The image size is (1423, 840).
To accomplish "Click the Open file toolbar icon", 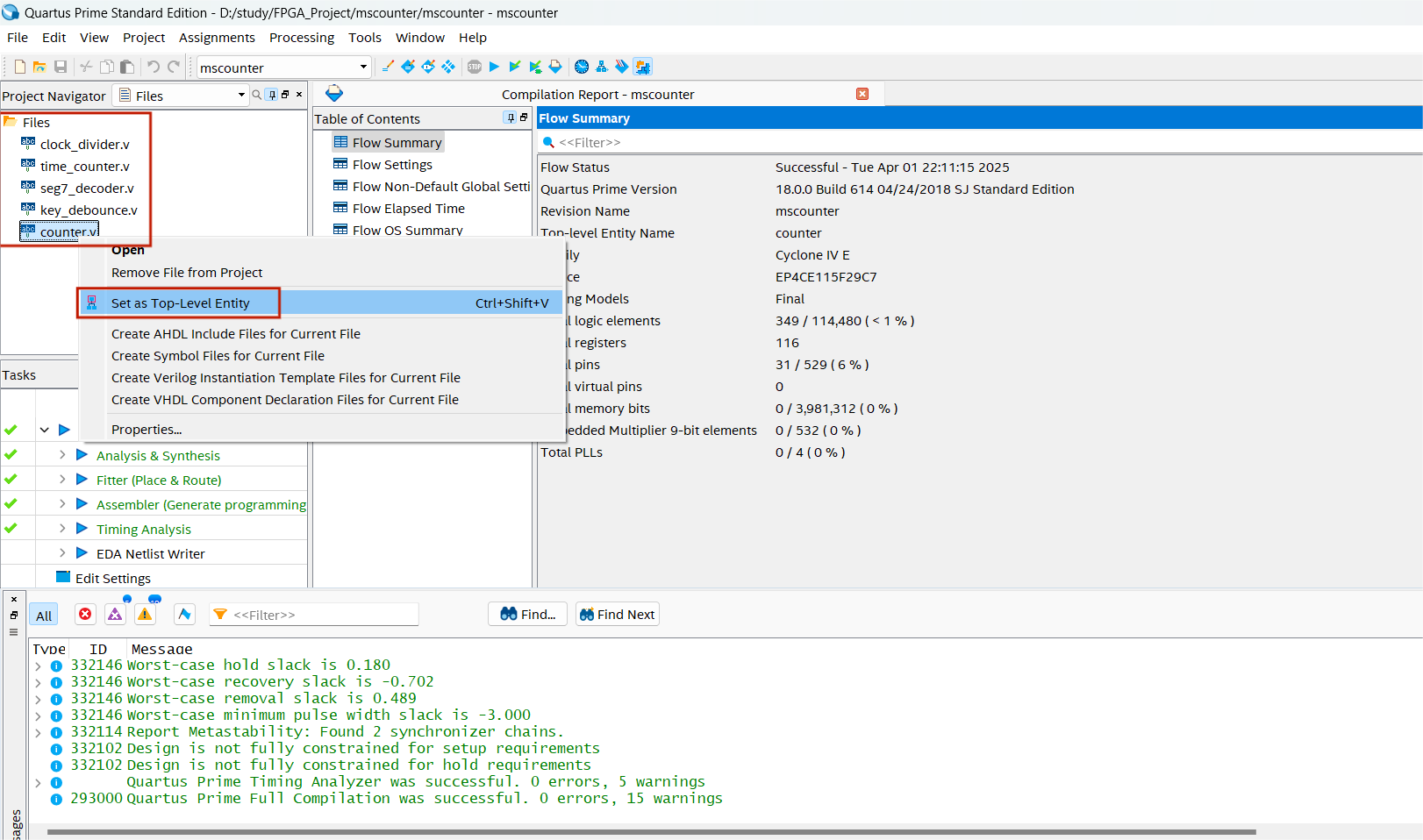I will 39,67.
